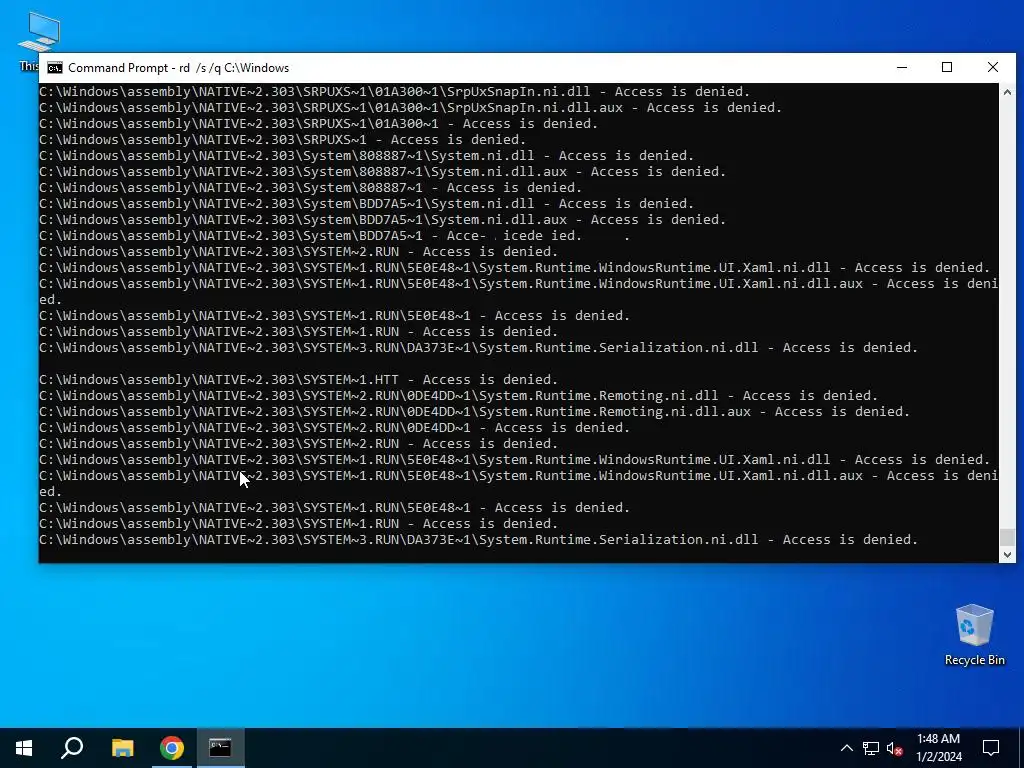
Task: Maximize the Command Prompt window
Action: [947, 67]
